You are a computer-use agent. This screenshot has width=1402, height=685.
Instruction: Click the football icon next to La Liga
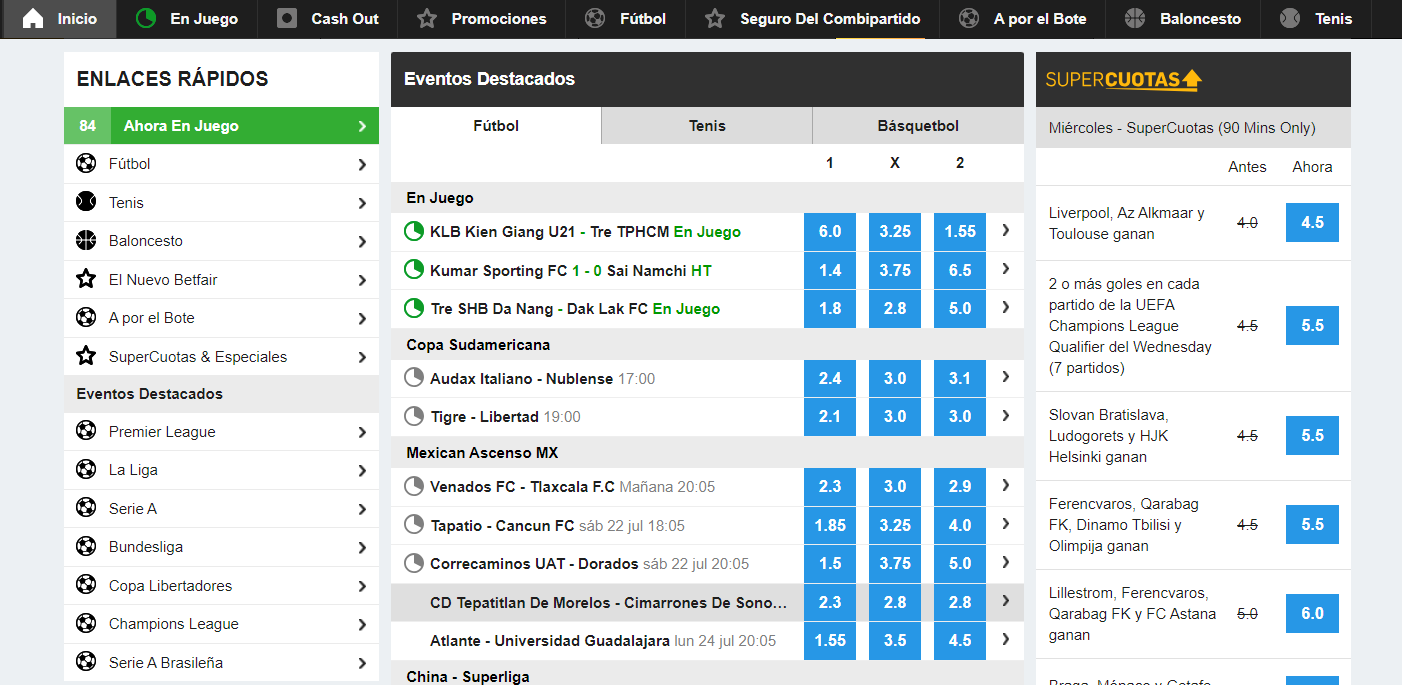pyautogui.click(x=86, y=469)
